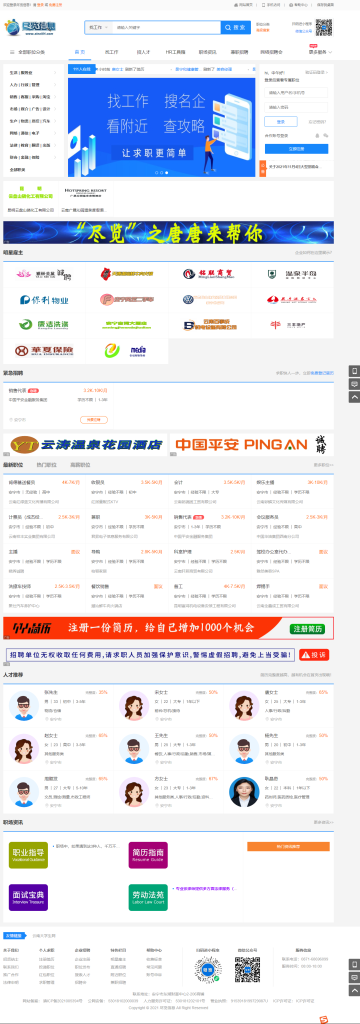Click 佛利物业 company logo
Image resolution: width=360 pixels, height=1024 pixels.
(x=44, y=300)
